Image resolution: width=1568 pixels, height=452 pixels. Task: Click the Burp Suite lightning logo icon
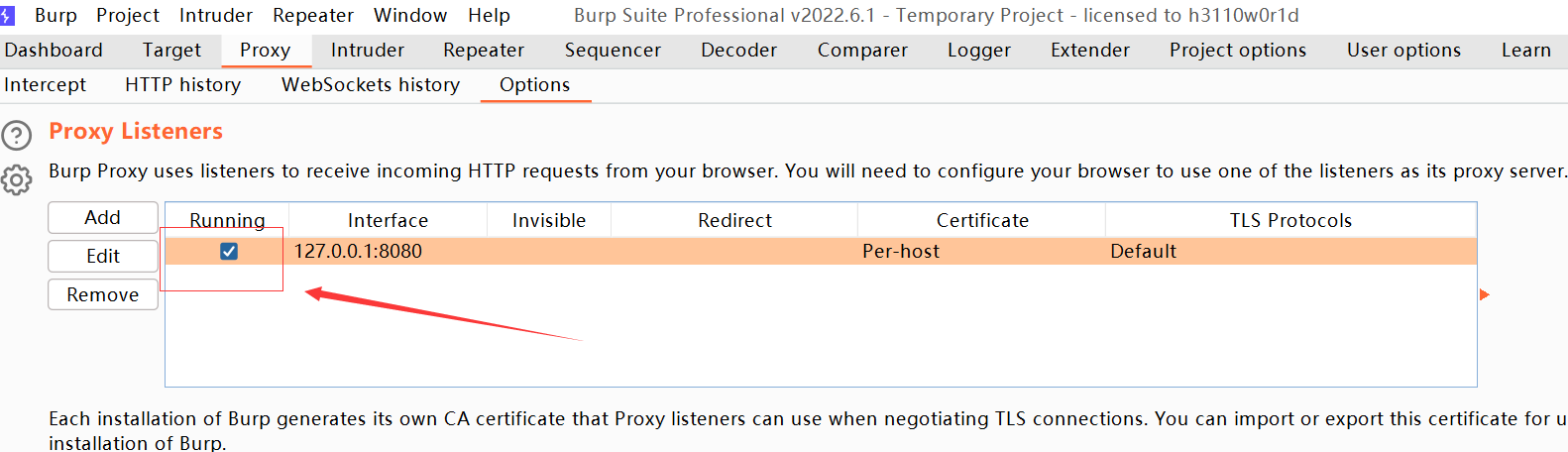click(7, 15)
